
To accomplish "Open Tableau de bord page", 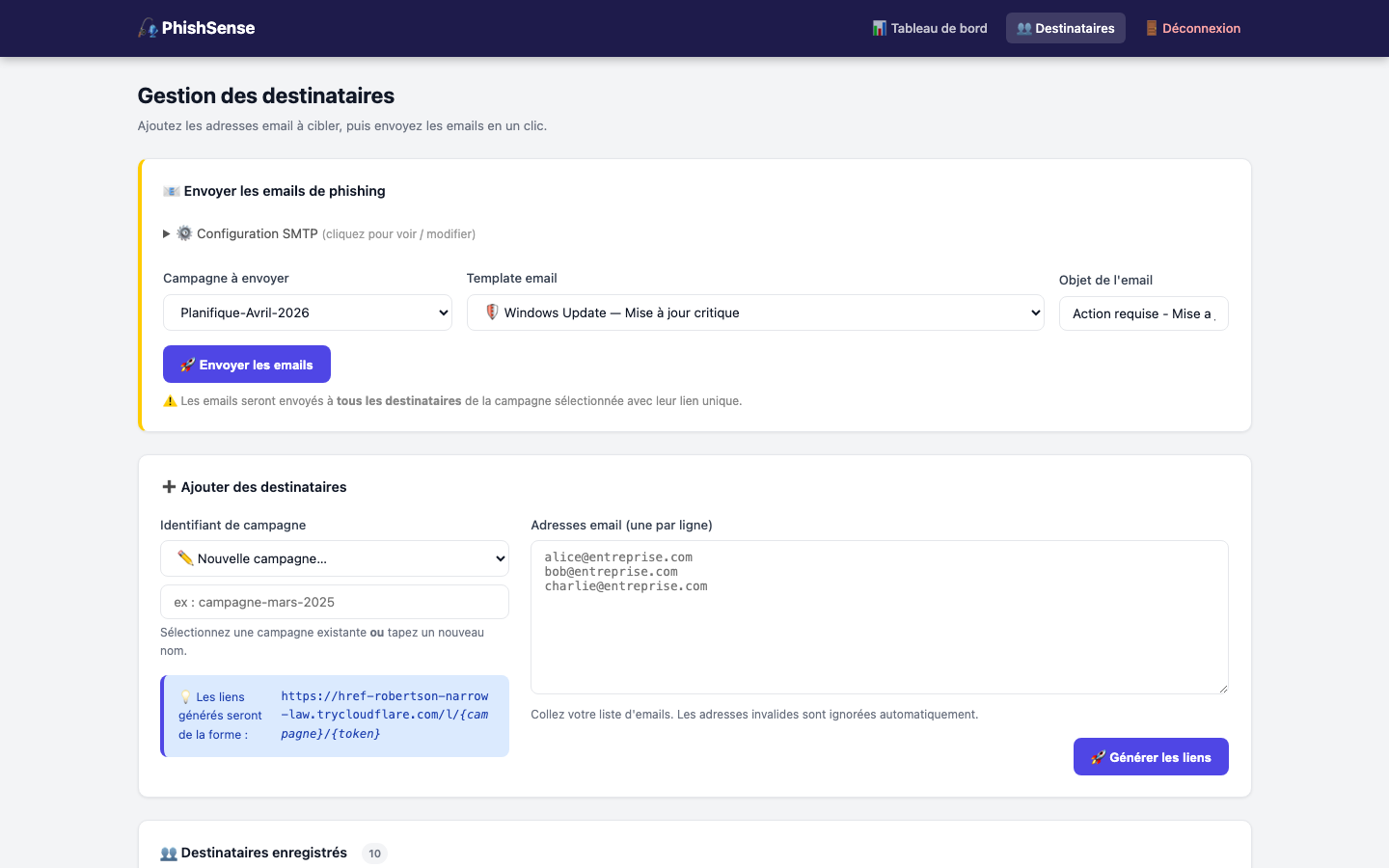I will point(930,28).
